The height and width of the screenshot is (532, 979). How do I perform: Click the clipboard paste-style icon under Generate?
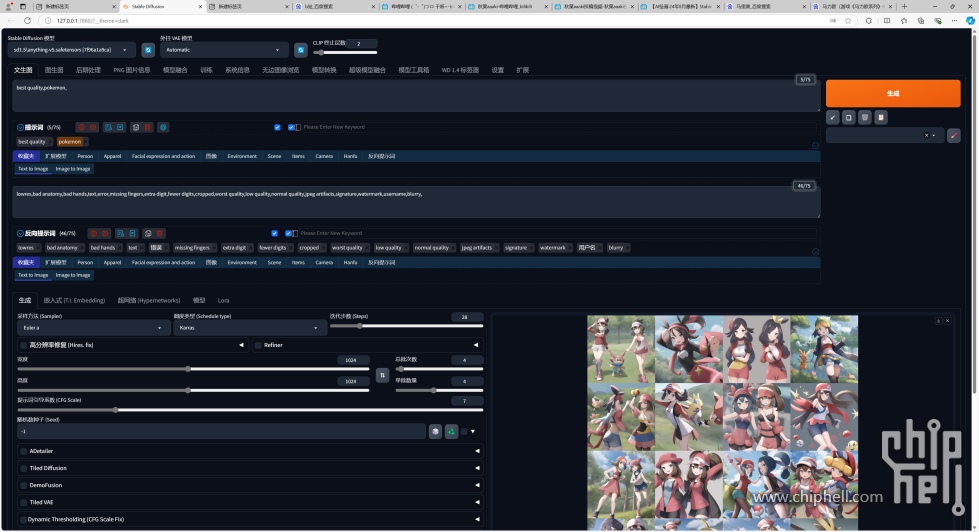pyautogui.click(x=880, y=117)
